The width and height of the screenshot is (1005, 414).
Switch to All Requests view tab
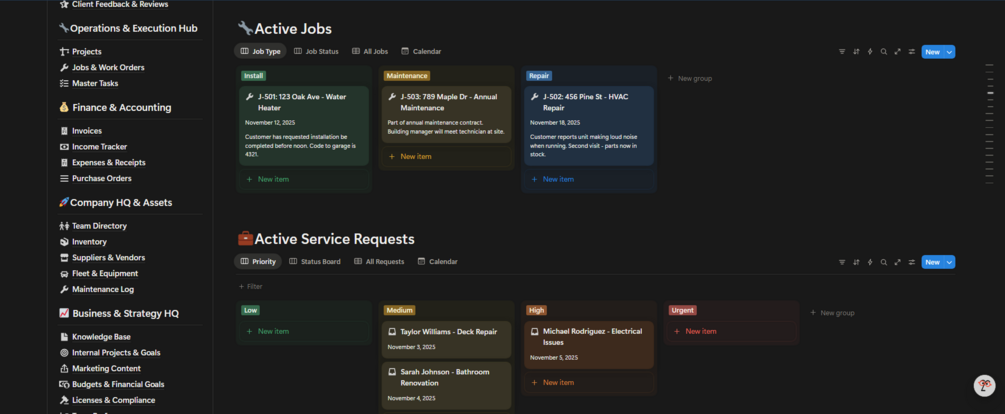click(379, 261)
